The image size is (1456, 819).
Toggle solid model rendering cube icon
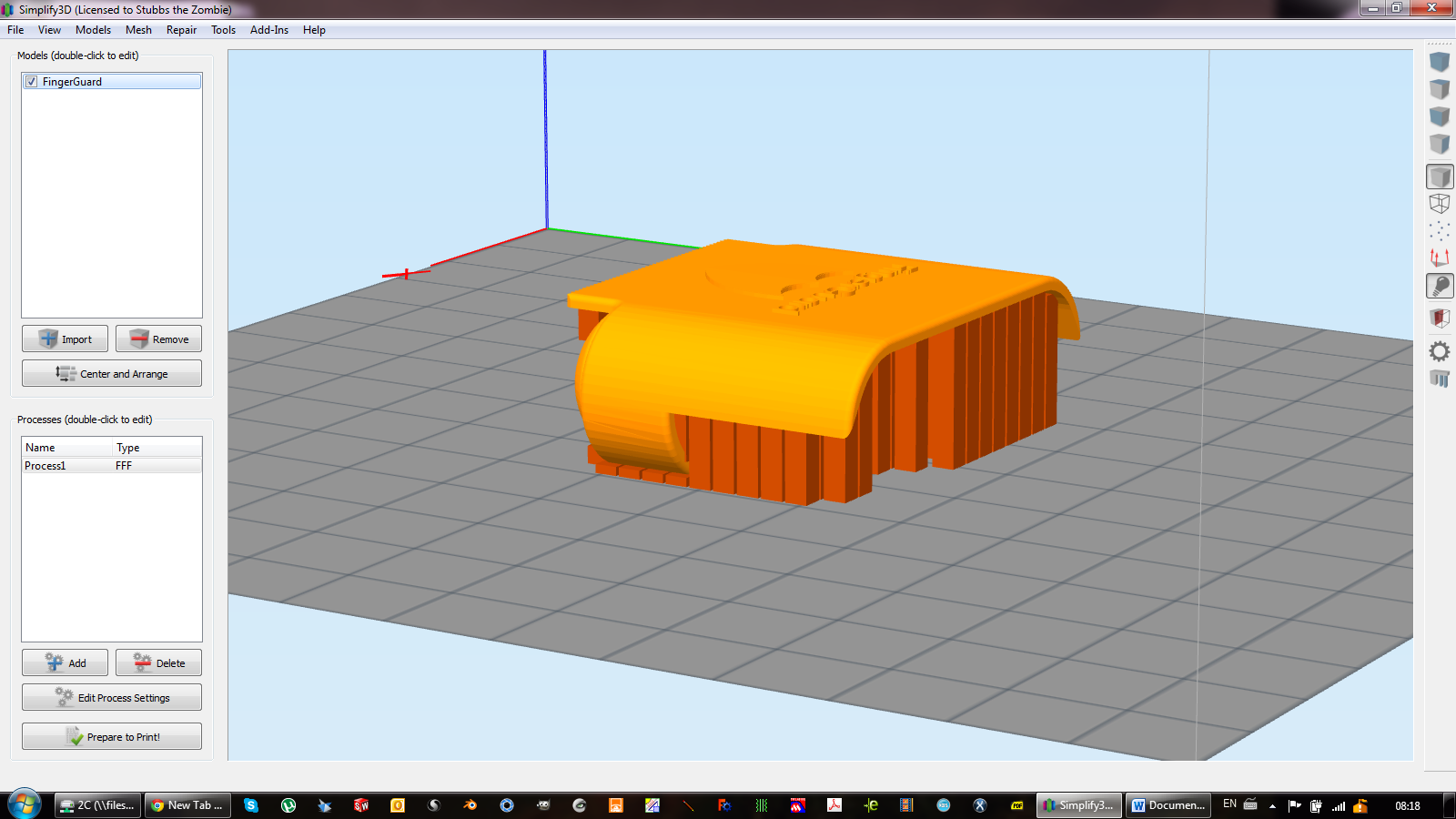[1440, 177]
